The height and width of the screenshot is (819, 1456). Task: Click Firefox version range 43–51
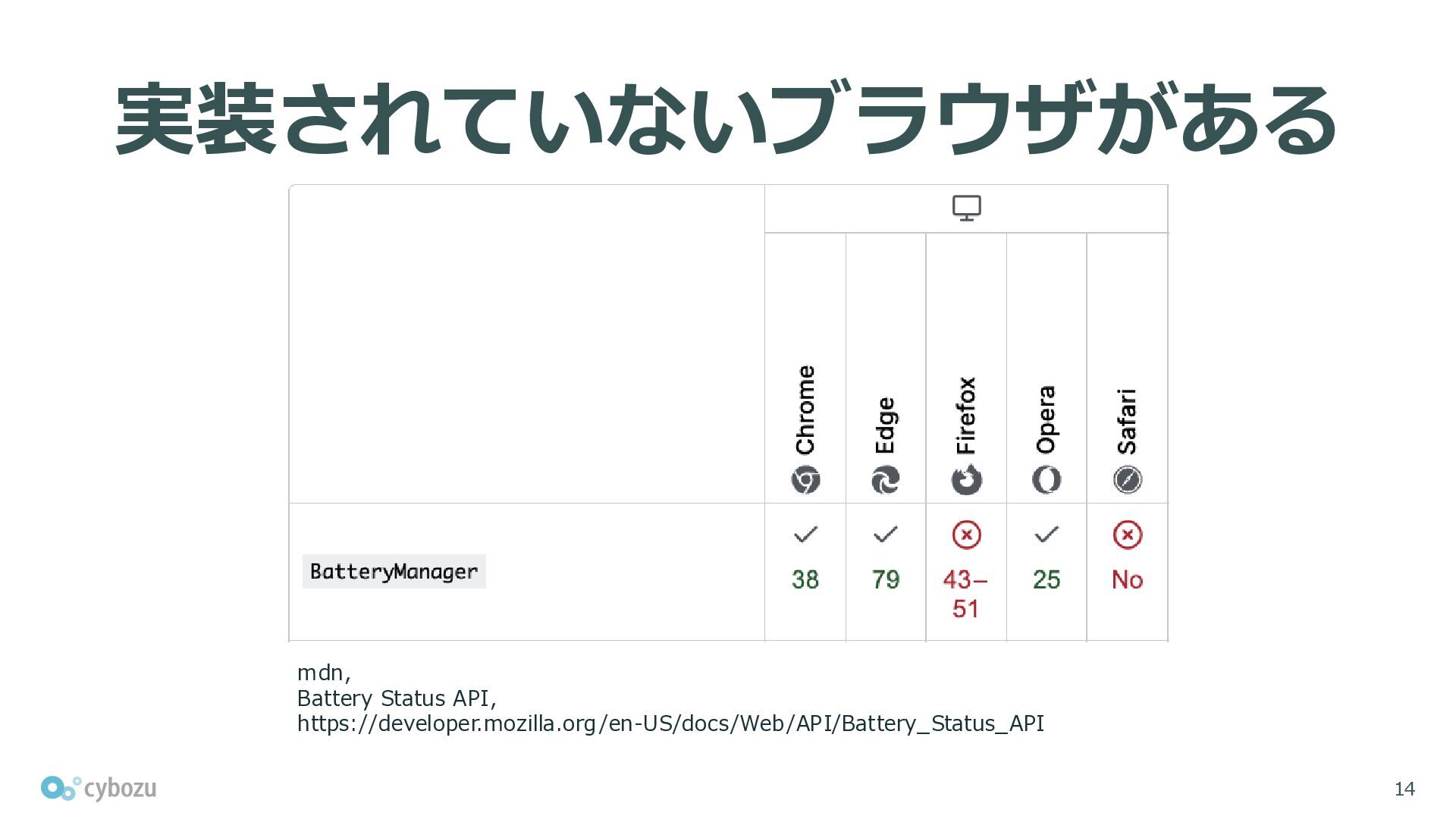965,594
